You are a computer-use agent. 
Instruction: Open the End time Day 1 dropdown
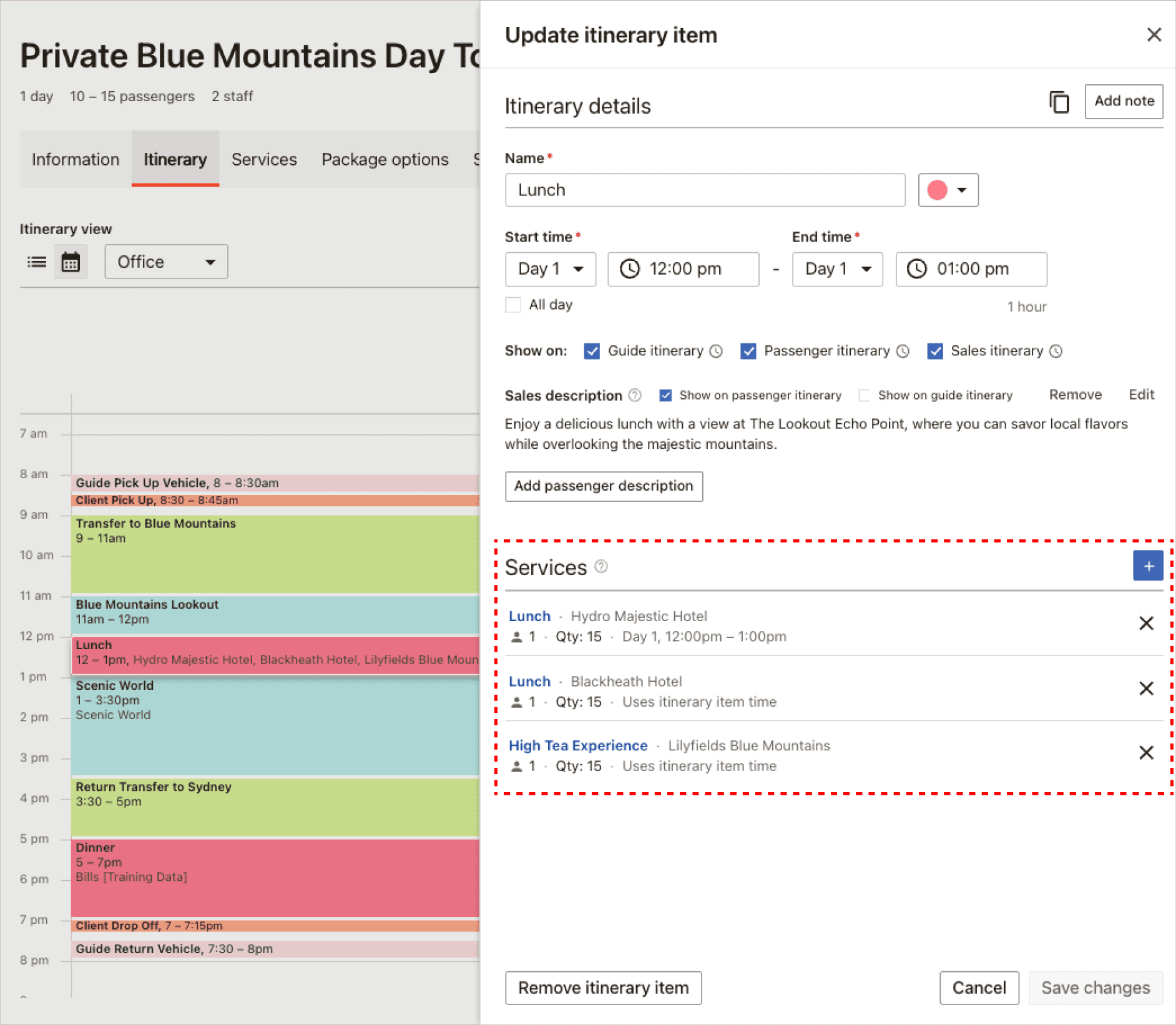tap(837, 269)
